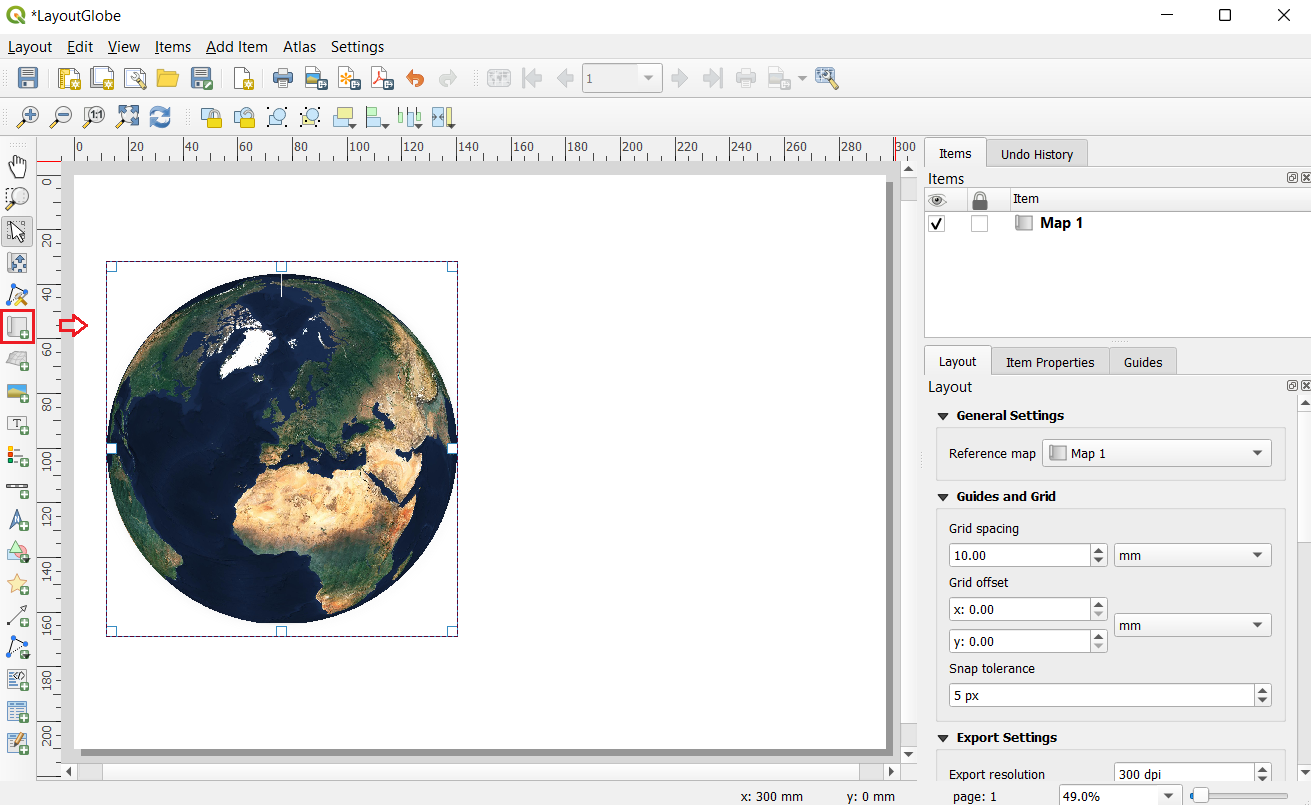This screenshot has width=1311, height=805.
Task: Open the Atlas menu
Action: (299, 47)
